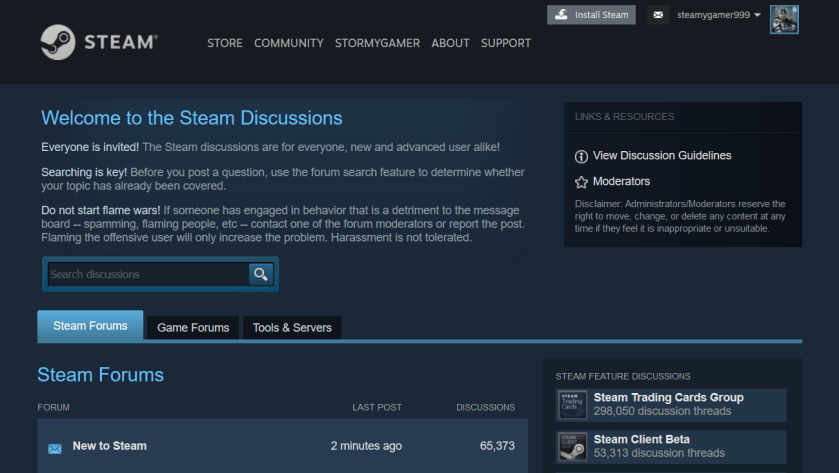
Task: Click the Steam Client Beta icon
Action: (571, 446)
